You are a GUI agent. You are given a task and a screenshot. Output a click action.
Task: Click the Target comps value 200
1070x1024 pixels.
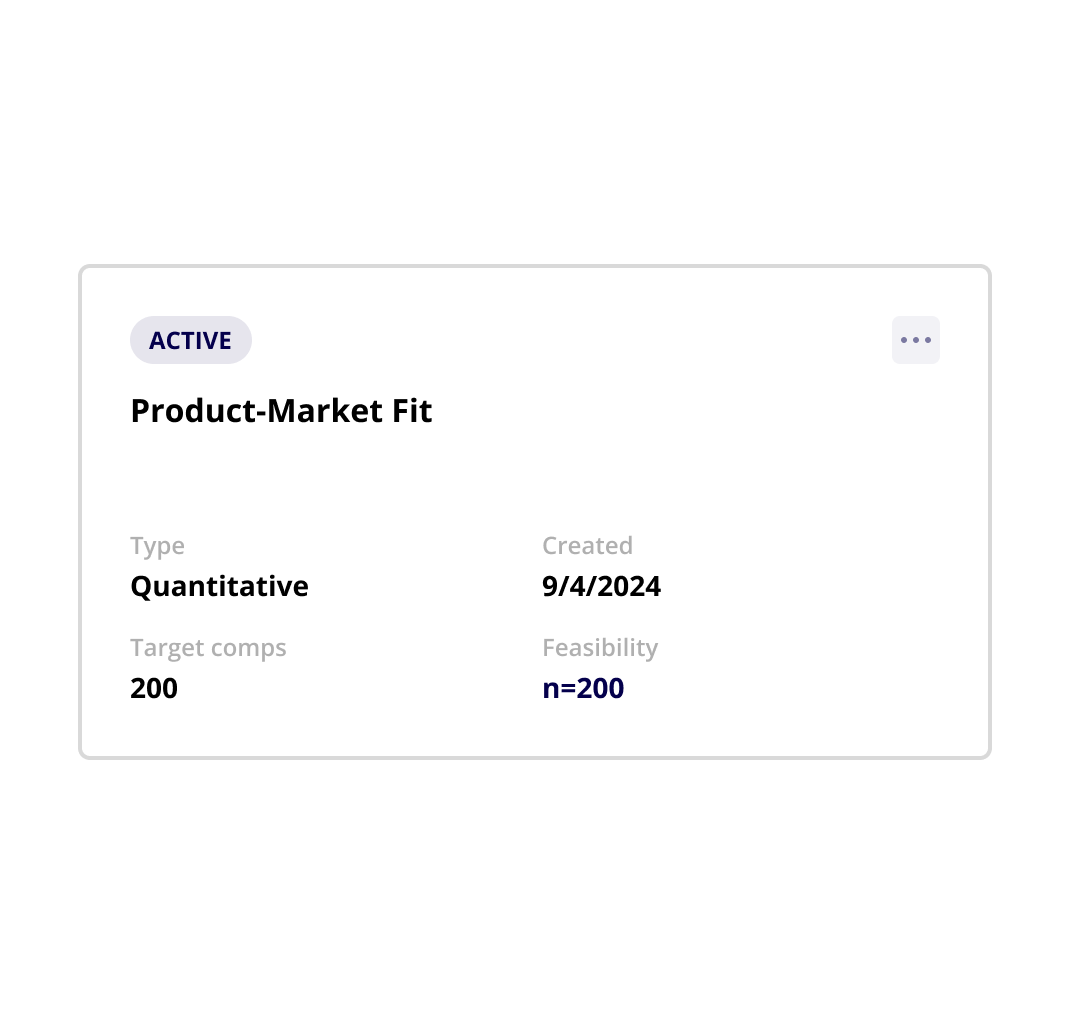pos(154,688)
